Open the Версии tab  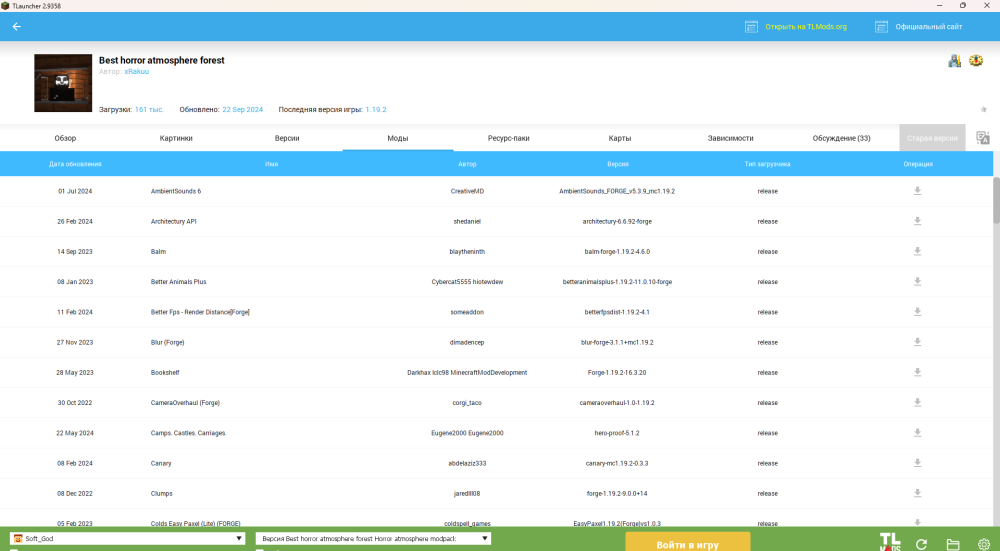click(x=287, y=138)
